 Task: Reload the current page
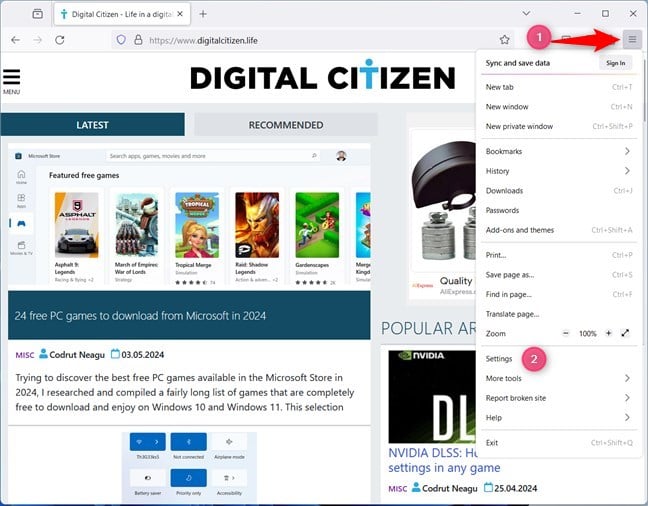pyautogui.click(x=60, y=40)
